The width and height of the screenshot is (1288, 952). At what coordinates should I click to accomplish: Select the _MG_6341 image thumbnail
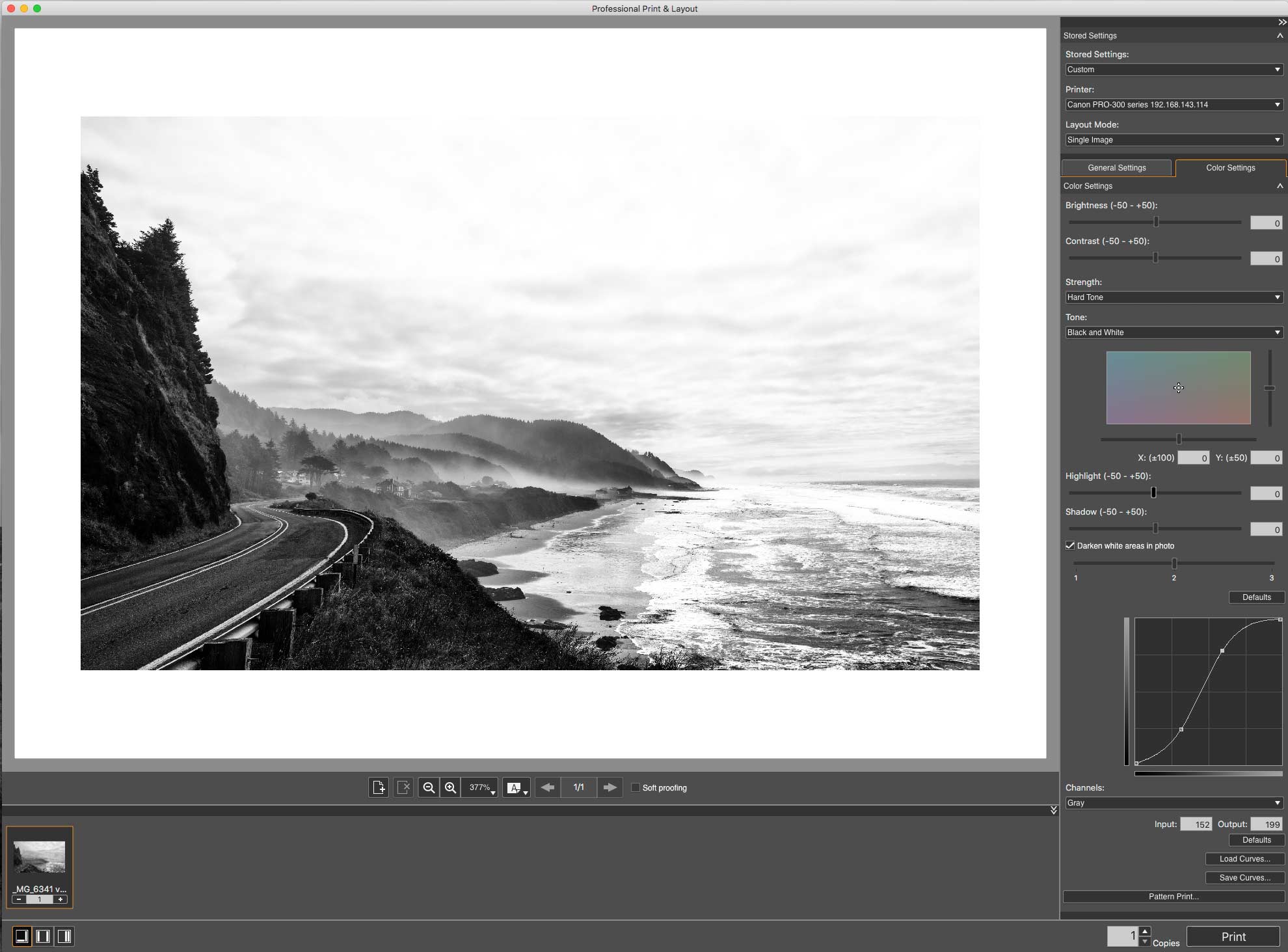pyautogui.click(x=40, y=858)
